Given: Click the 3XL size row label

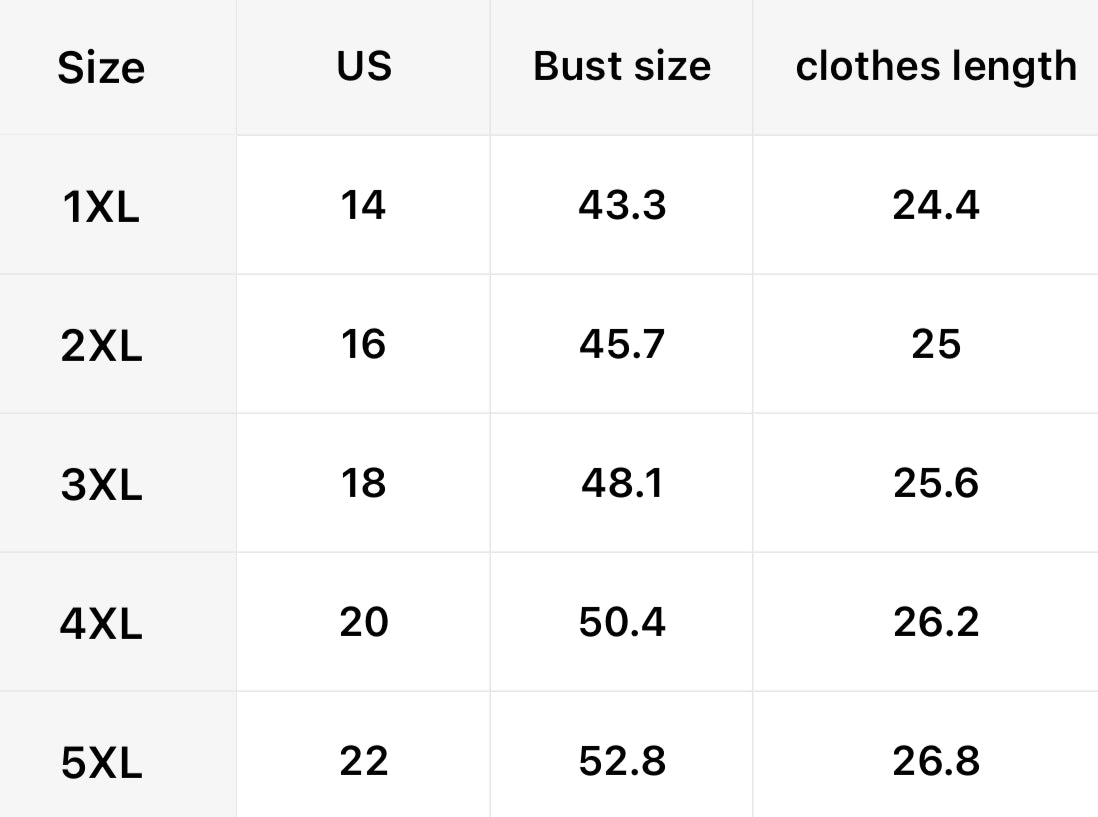Looking at the screenshot, I should tap(101, 485).
